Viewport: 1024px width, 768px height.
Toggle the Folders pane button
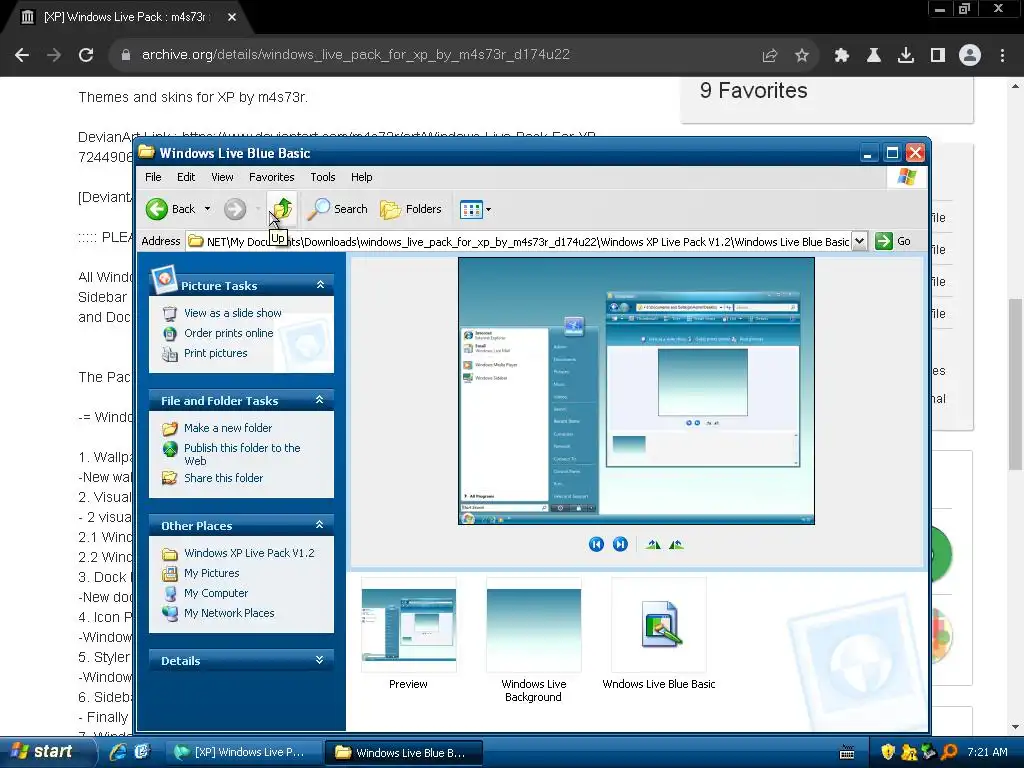[411, 209]
